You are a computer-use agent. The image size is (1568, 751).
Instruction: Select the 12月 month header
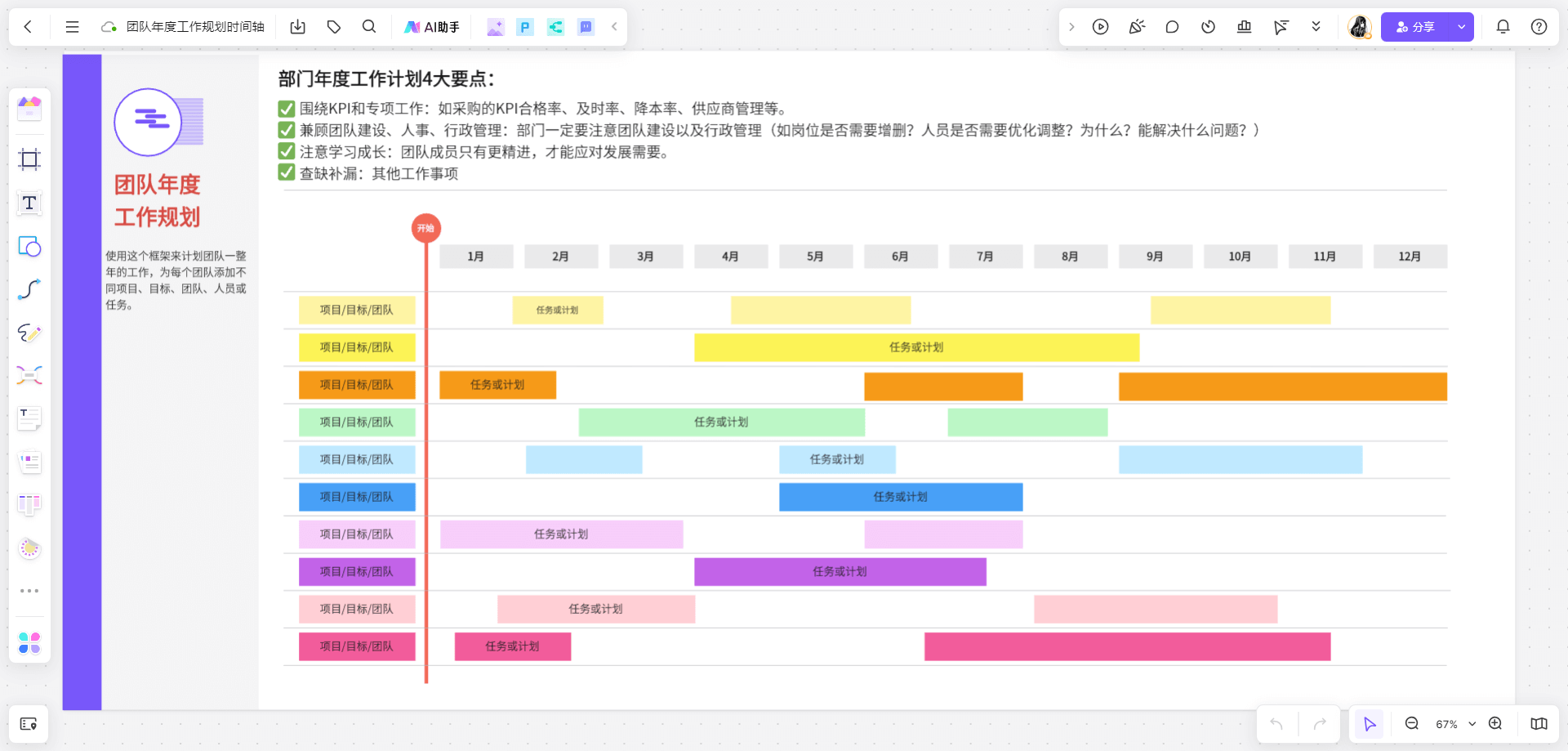tap(1410, 257)
